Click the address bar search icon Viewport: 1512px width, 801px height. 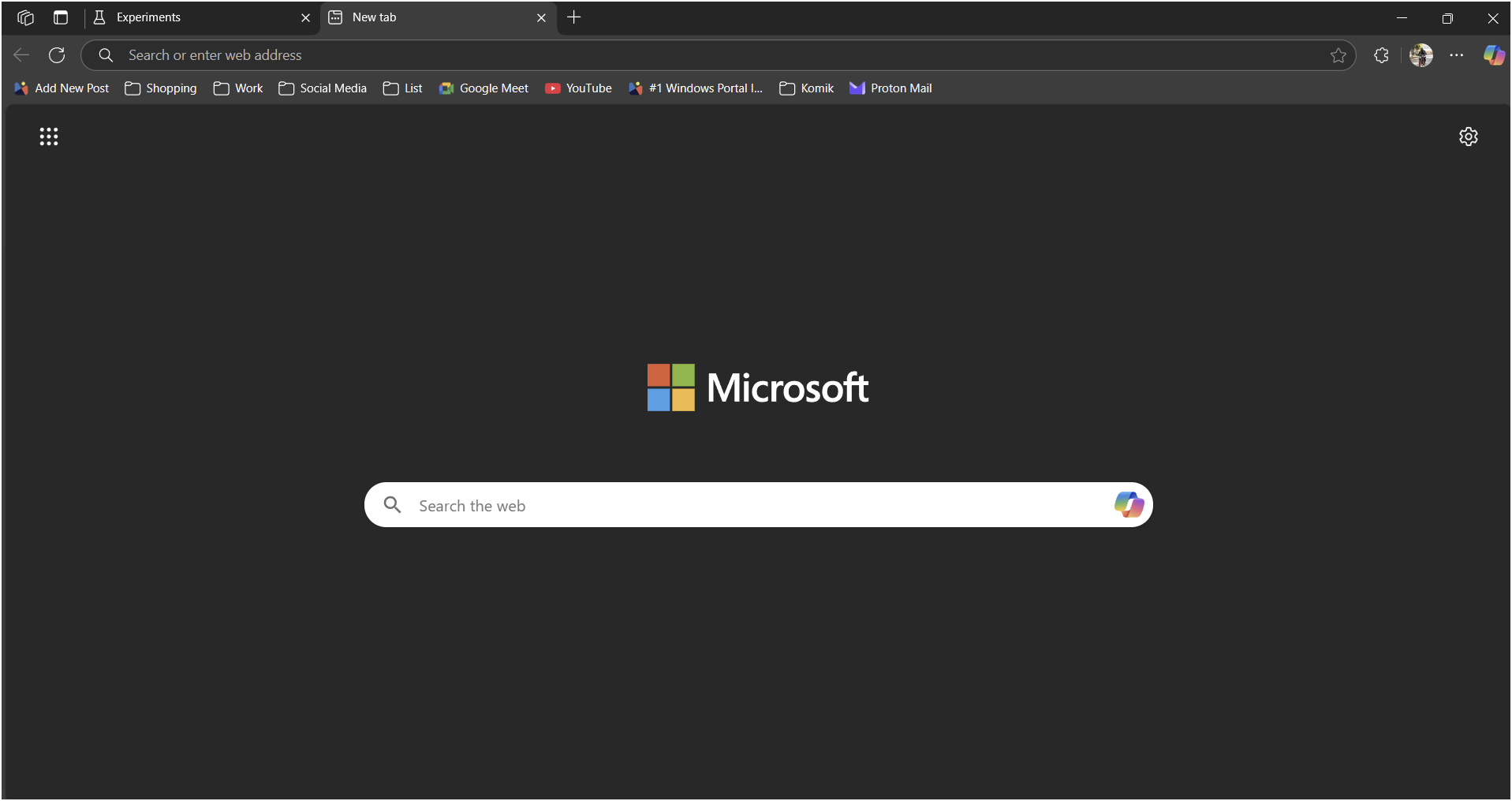coord(106,55)
